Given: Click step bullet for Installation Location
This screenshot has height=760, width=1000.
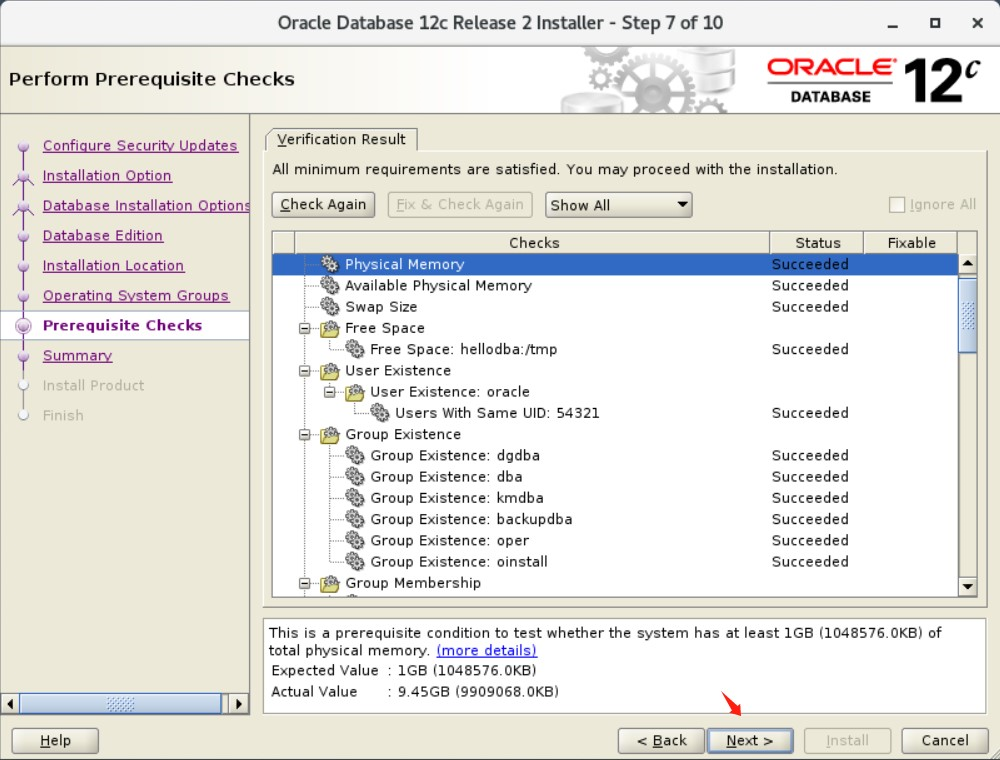Looking at the screenshot, I should (24, 266).
